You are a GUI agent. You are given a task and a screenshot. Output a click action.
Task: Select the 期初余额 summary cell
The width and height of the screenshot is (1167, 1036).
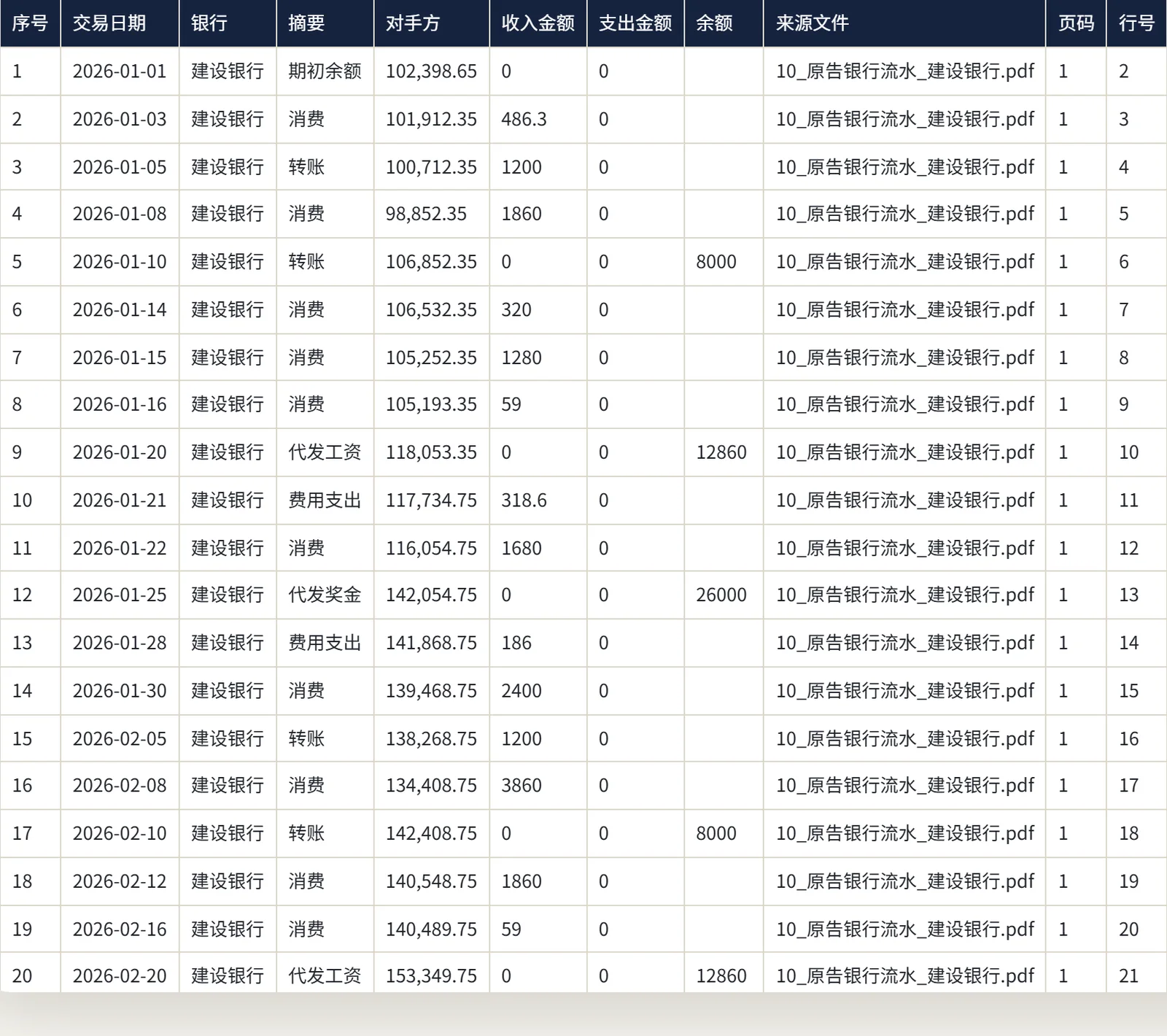(x=325, y=71)
